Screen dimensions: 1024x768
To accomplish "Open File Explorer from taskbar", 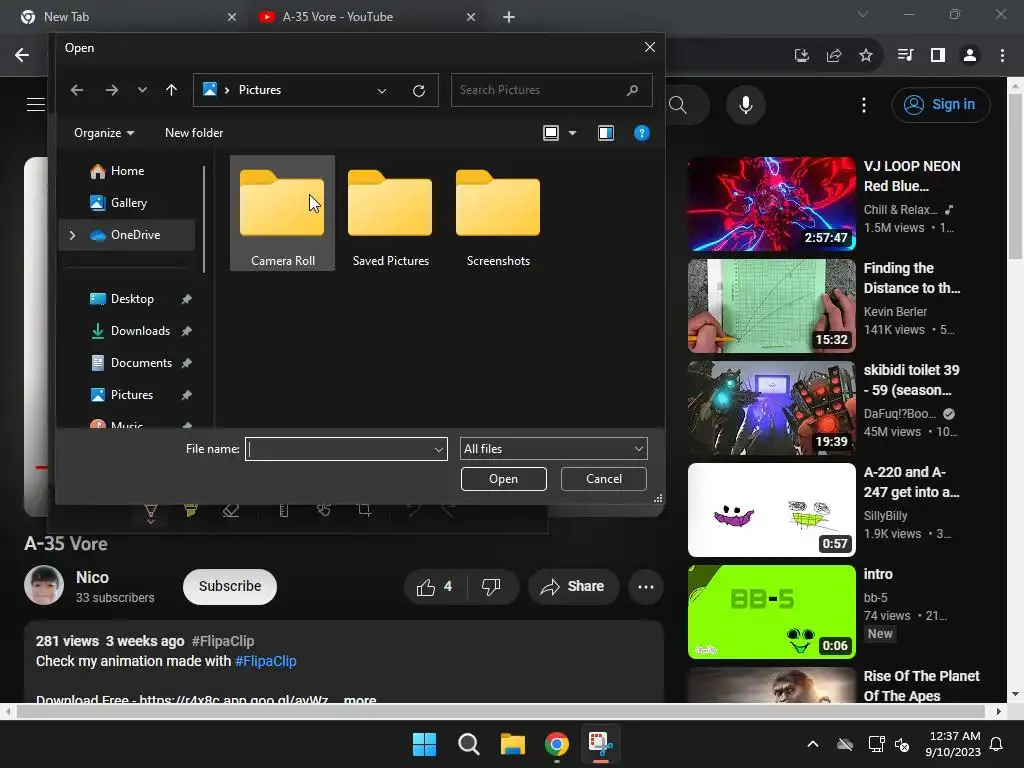I will (x=513, y=744).
